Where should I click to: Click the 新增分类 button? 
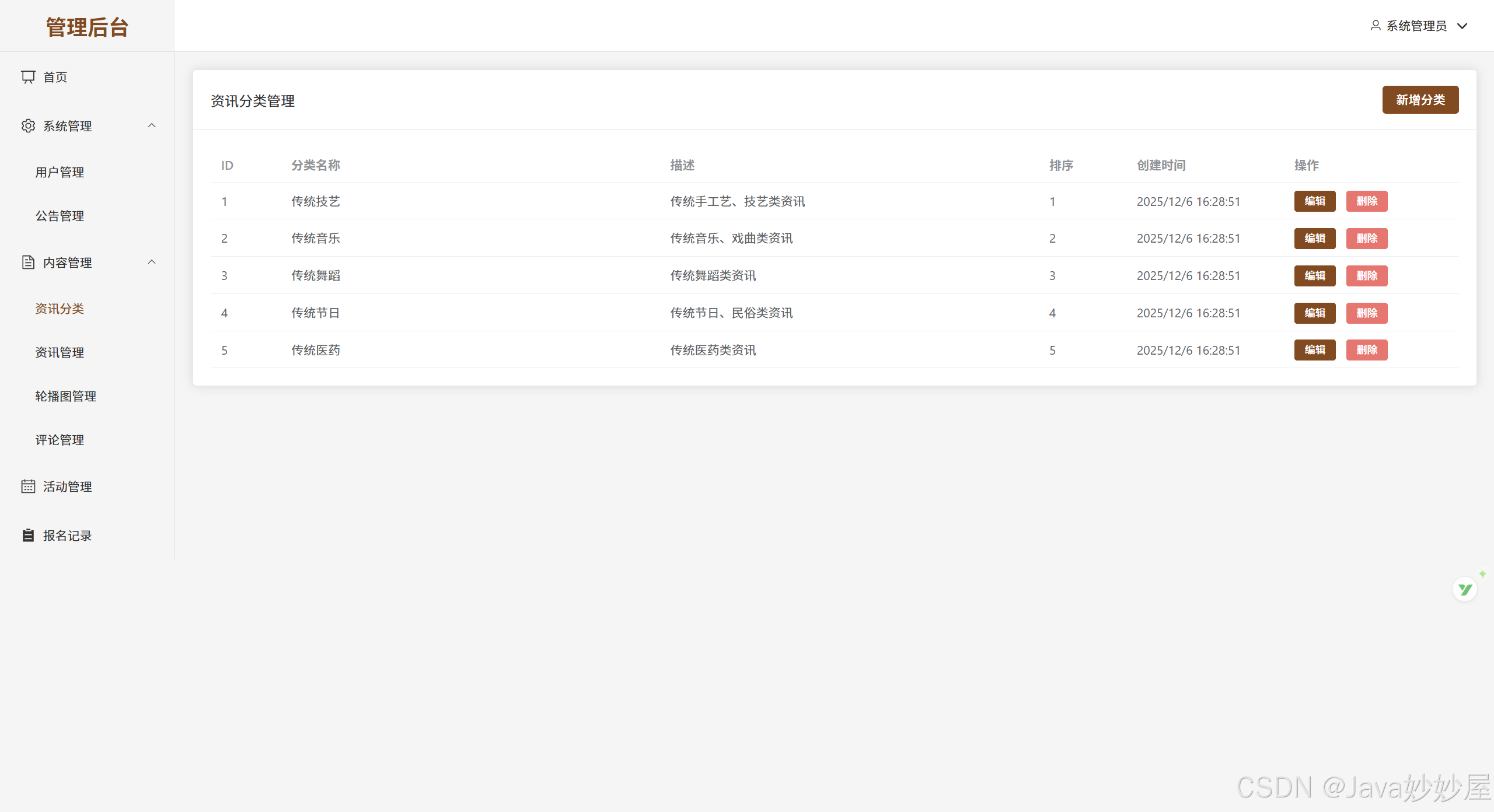(x=1420, y=100)
